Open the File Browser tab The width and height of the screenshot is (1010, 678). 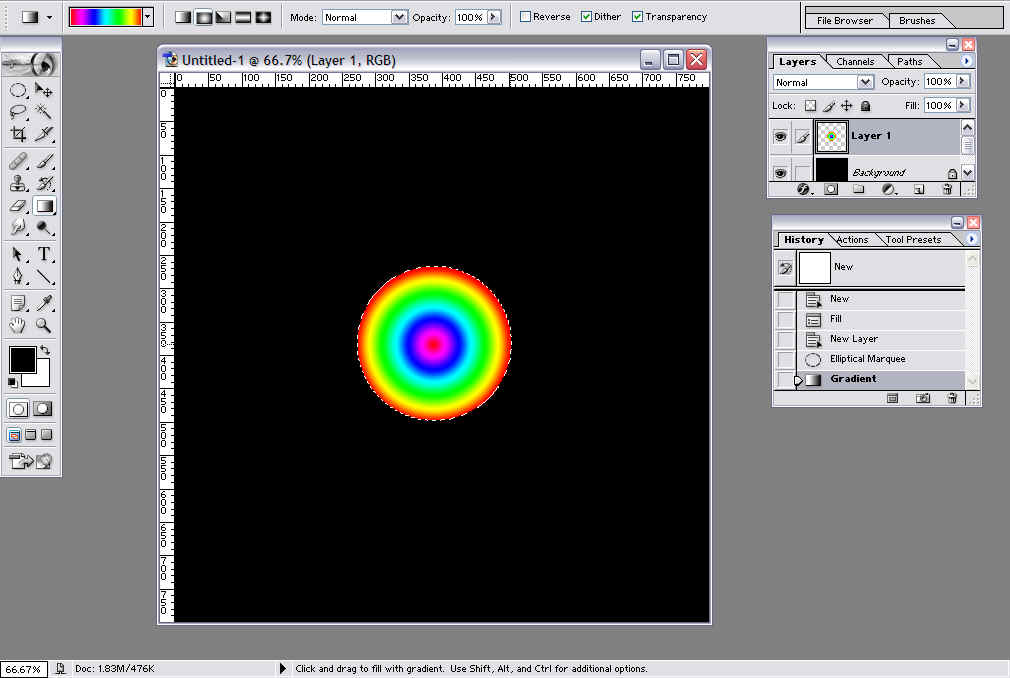point(844,21)
